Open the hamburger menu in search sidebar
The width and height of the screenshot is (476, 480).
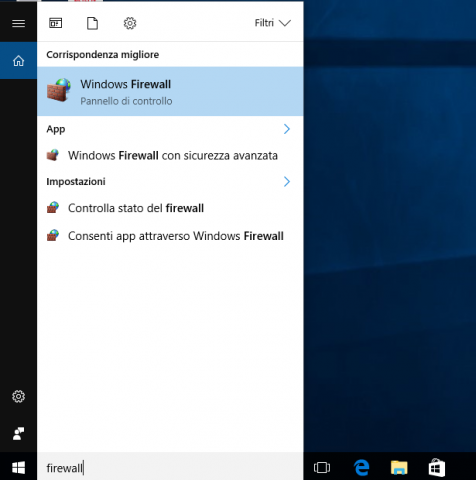click(x=18, y=23)
